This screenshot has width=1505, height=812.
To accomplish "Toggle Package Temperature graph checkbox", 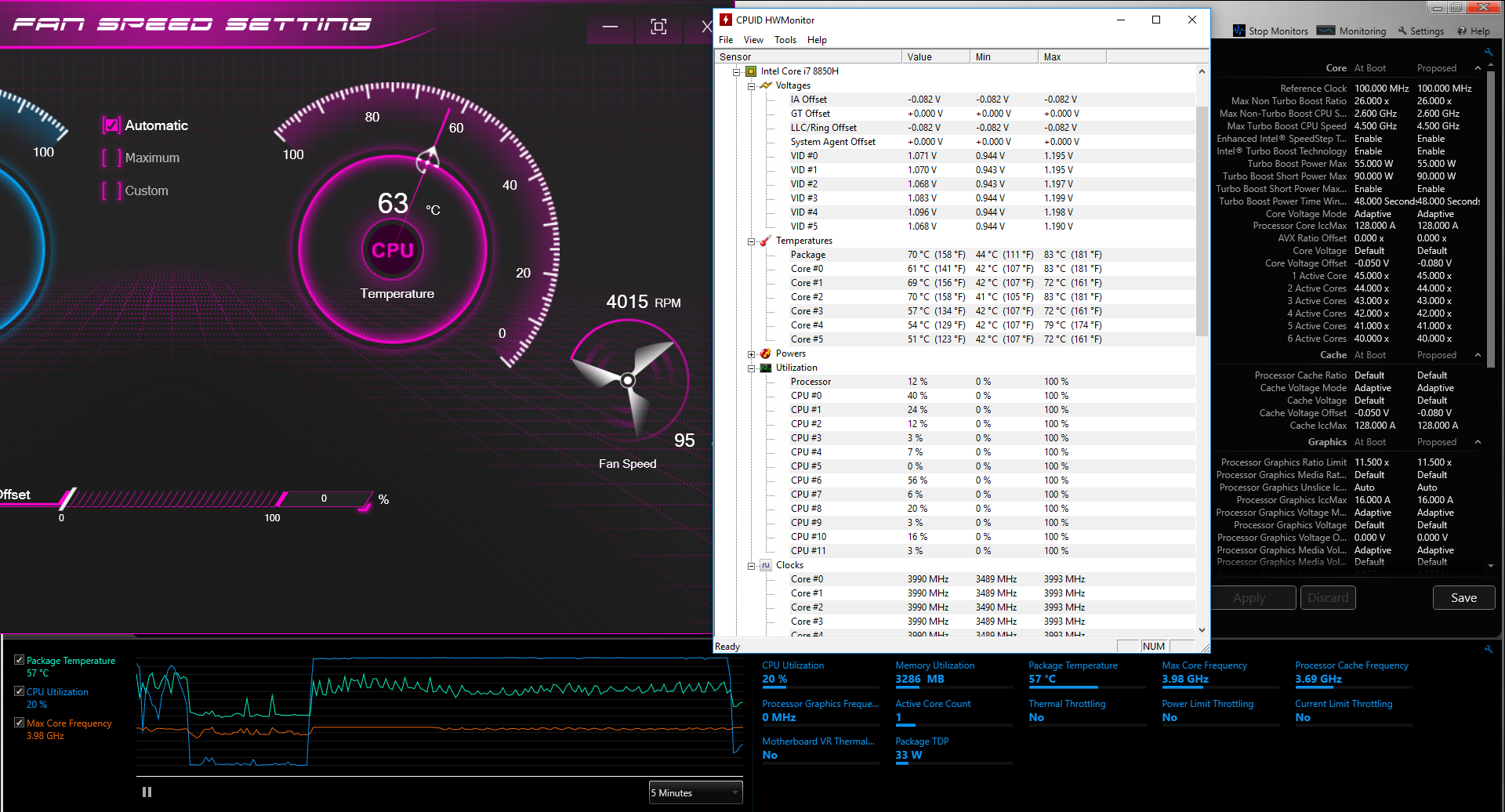I will coord(19,660).
